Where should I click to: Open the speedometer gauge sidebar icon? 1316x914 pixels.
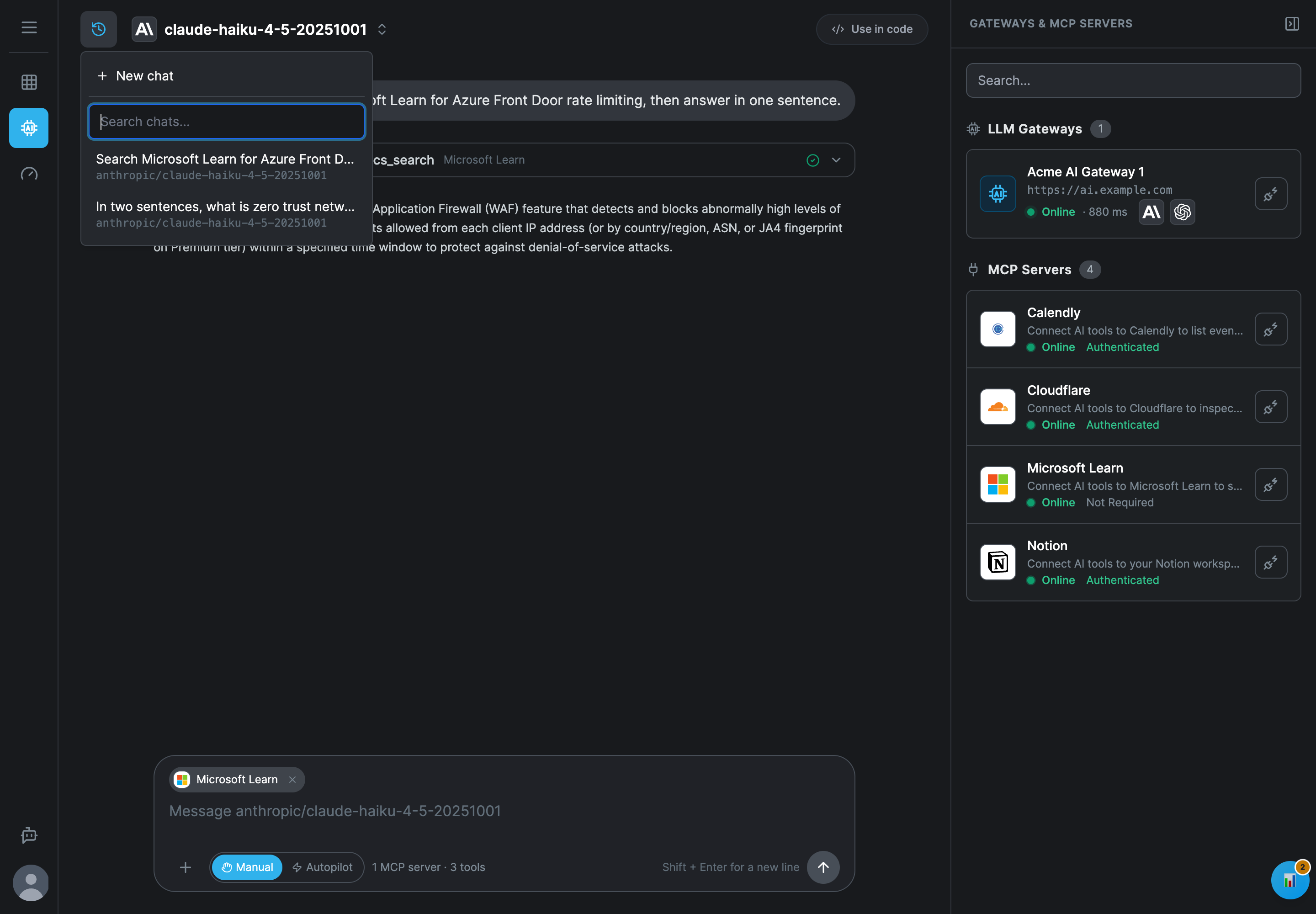pyautogui.click(x=29, y=174)
